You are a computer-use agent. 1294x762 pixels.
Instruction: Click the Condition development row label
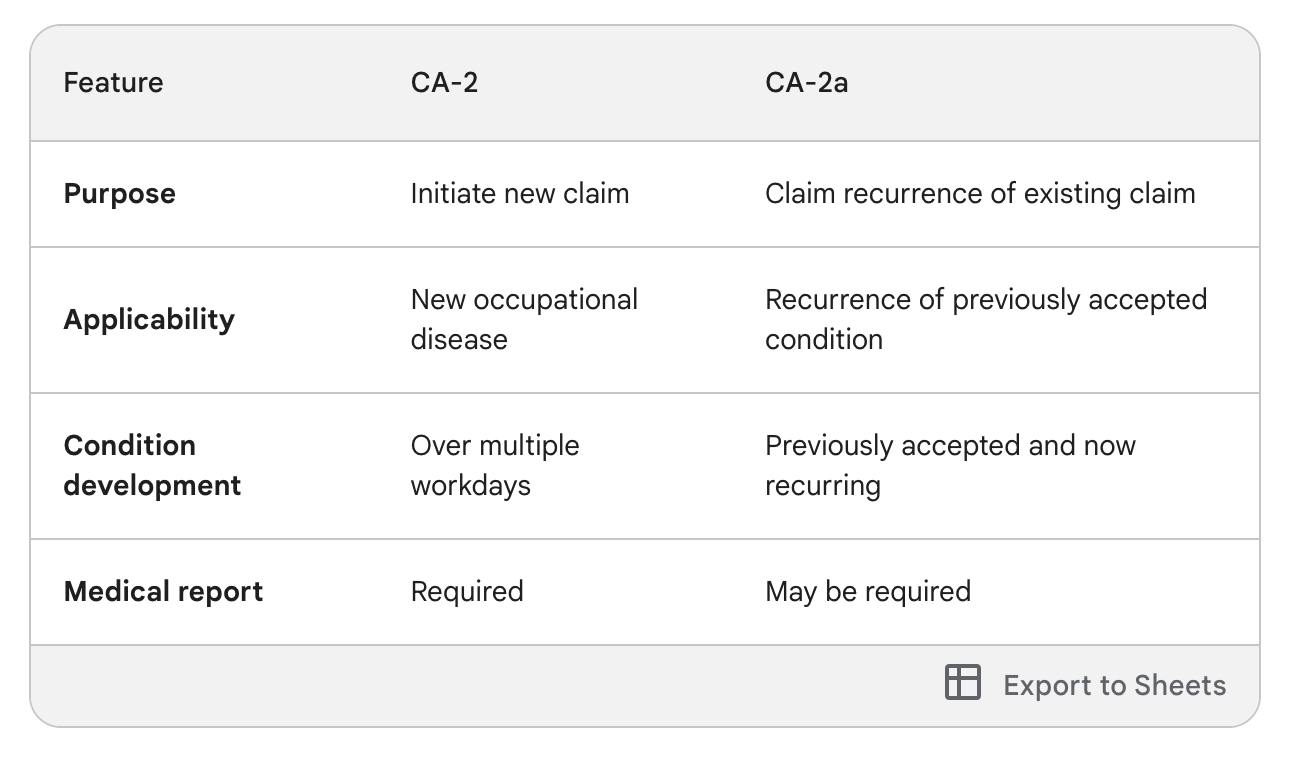coord(152,465)
